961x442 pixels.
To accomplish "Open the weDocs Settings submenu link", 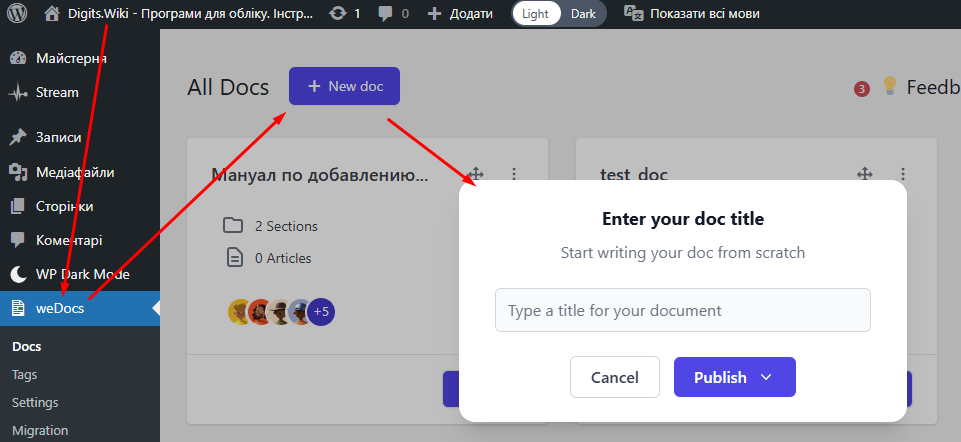I will (35, 403).
